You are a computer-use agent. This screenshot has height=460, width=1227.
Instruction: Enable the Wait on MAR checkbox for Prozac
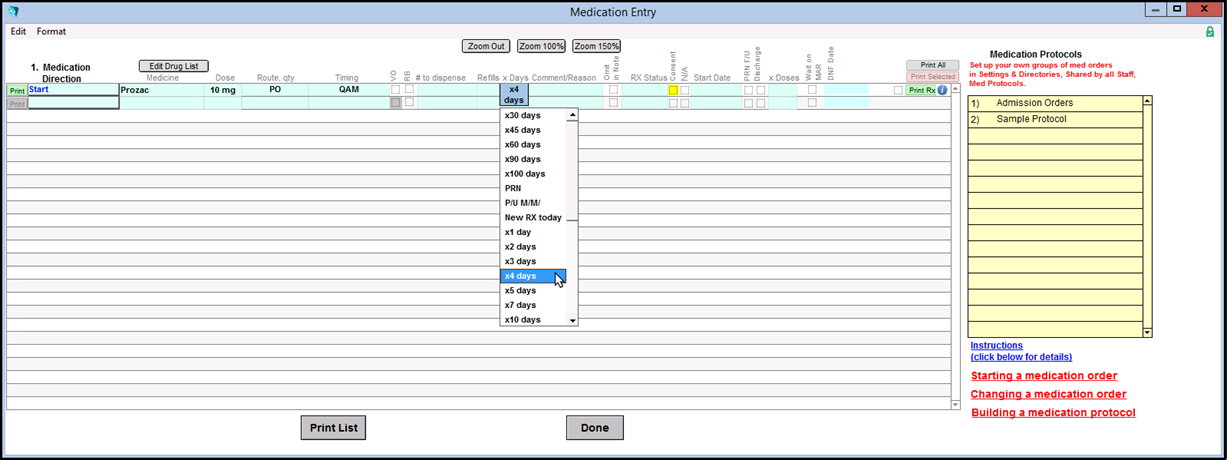812,90
